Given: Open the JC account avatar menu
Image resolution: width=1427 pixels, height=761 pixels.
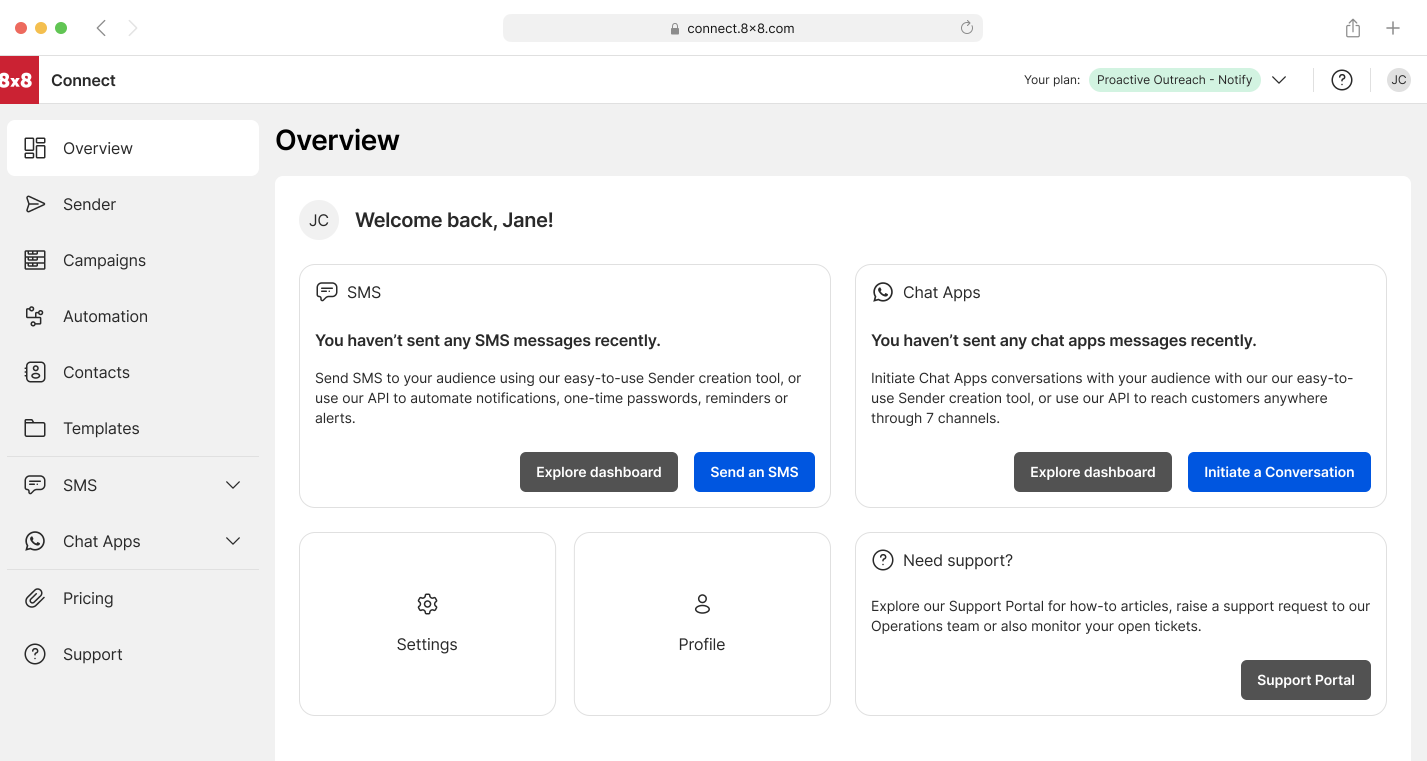Looking at the screenshot, I should point(1399,80).
